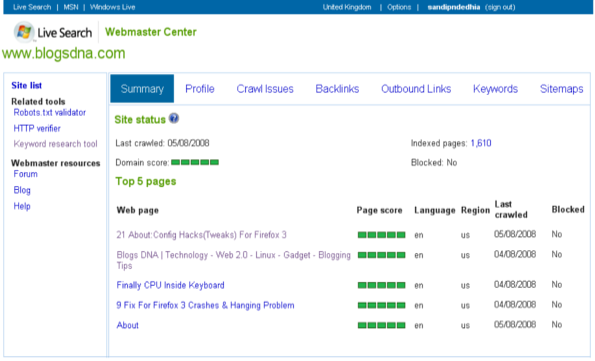Open the Keyword research tool
Image resolution: width=595 pixels, height=361 pixels.
[x=55, y=144]
